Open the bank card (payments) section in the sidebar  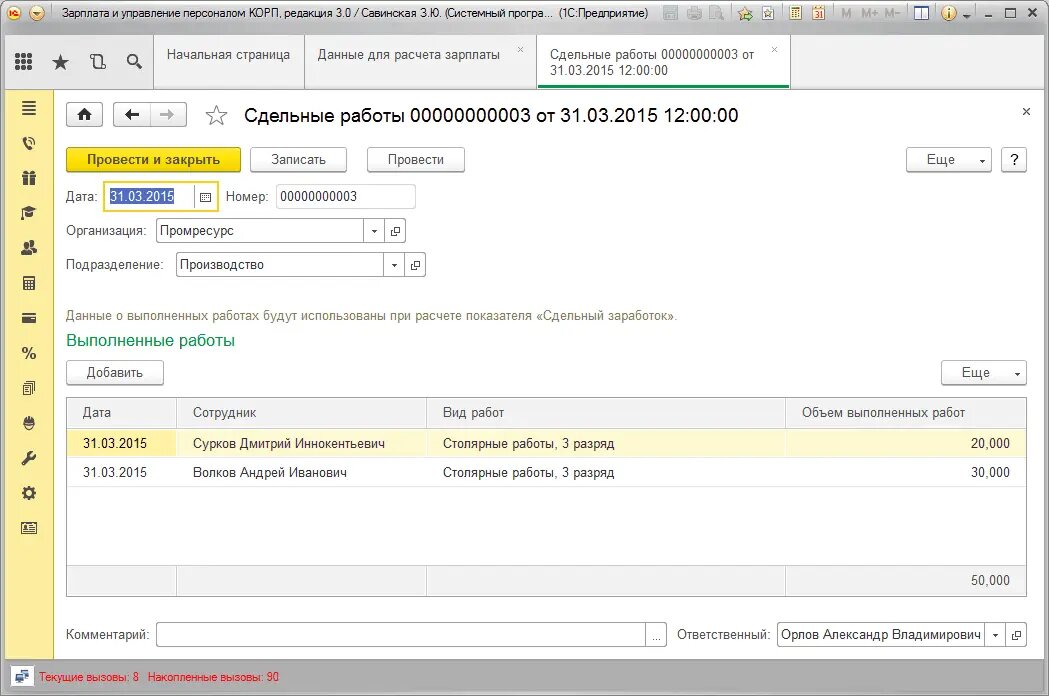click(29, 318)
